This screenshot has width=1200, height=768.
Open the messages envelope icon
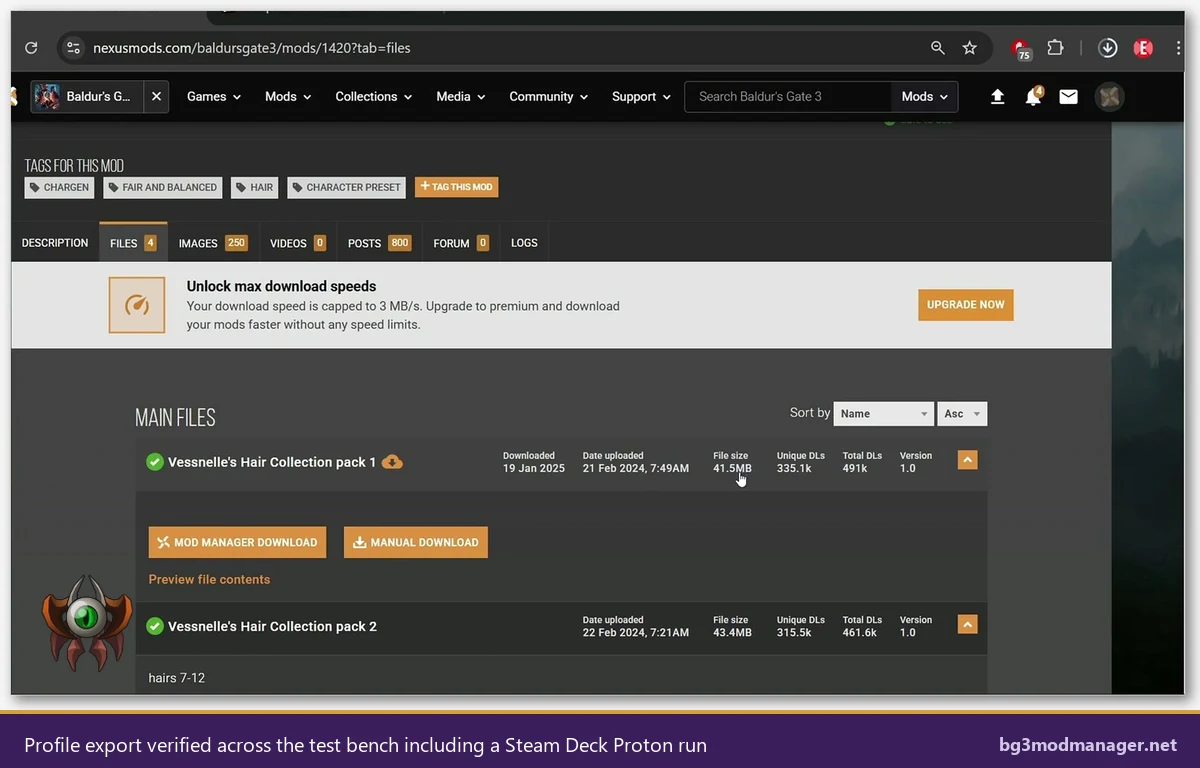click(1068, 97)
